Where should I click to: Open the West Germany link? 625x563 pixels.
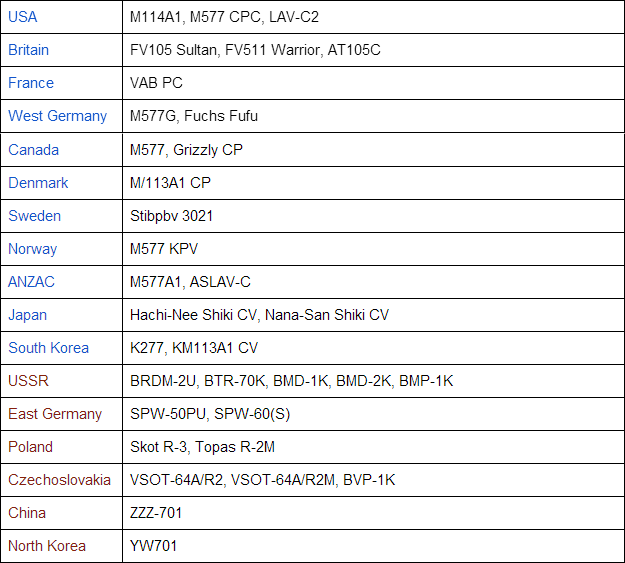point(57,116)
